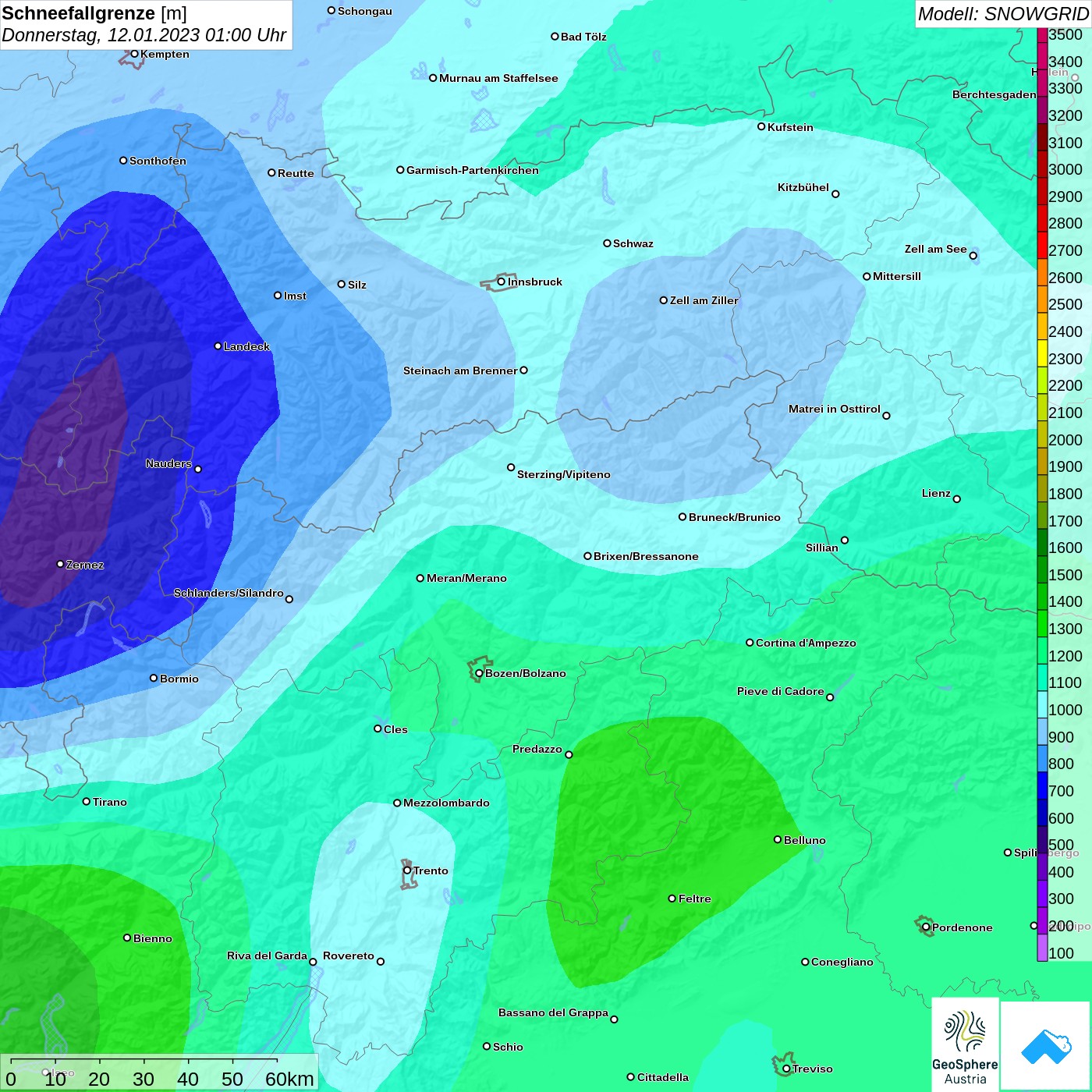Screen dimensions: 1092x1092
Task: Click the Modell: SNOWGRID label
Action: [x=1003, y=13]
